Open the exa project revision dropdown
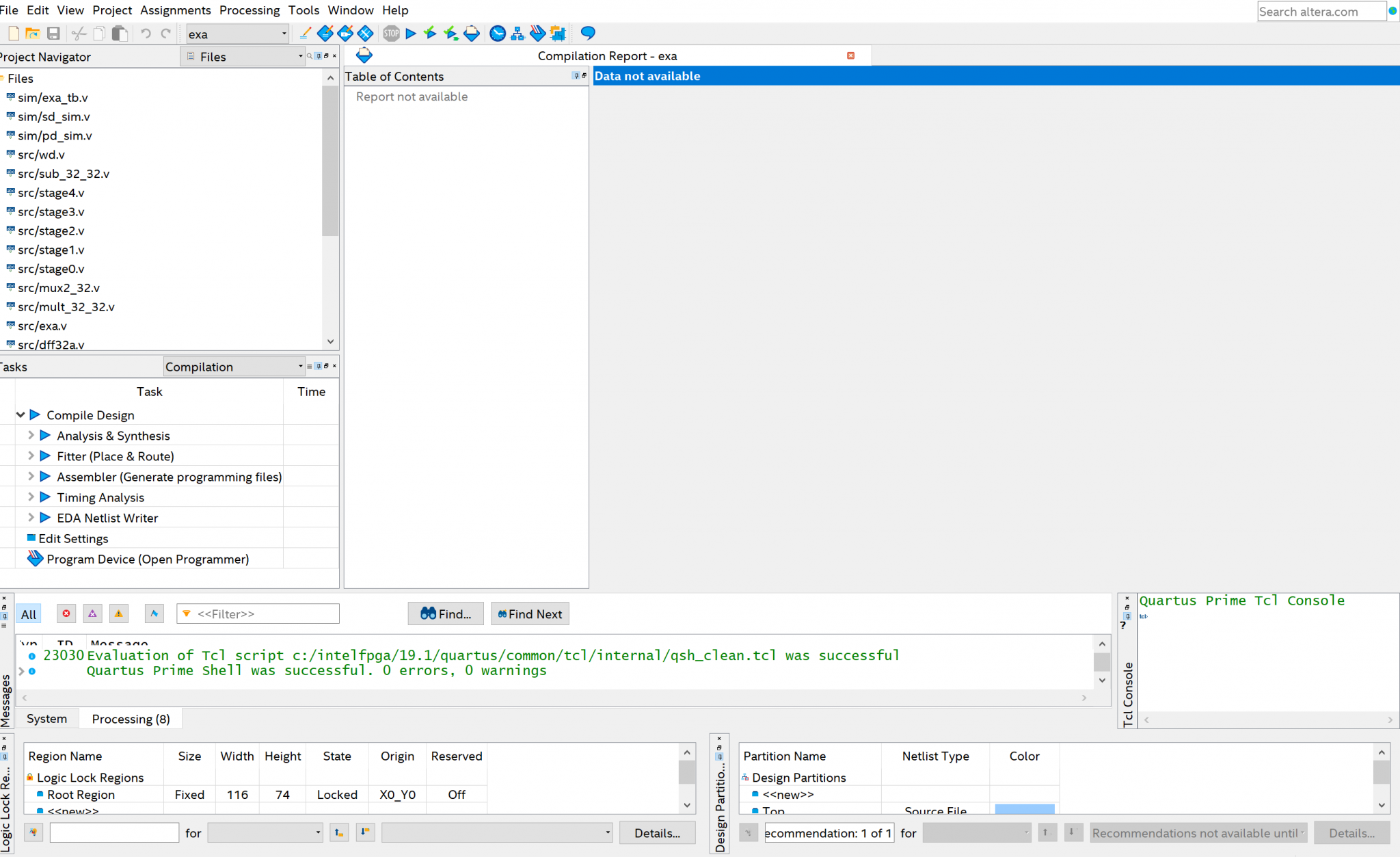 pos(237,34)
